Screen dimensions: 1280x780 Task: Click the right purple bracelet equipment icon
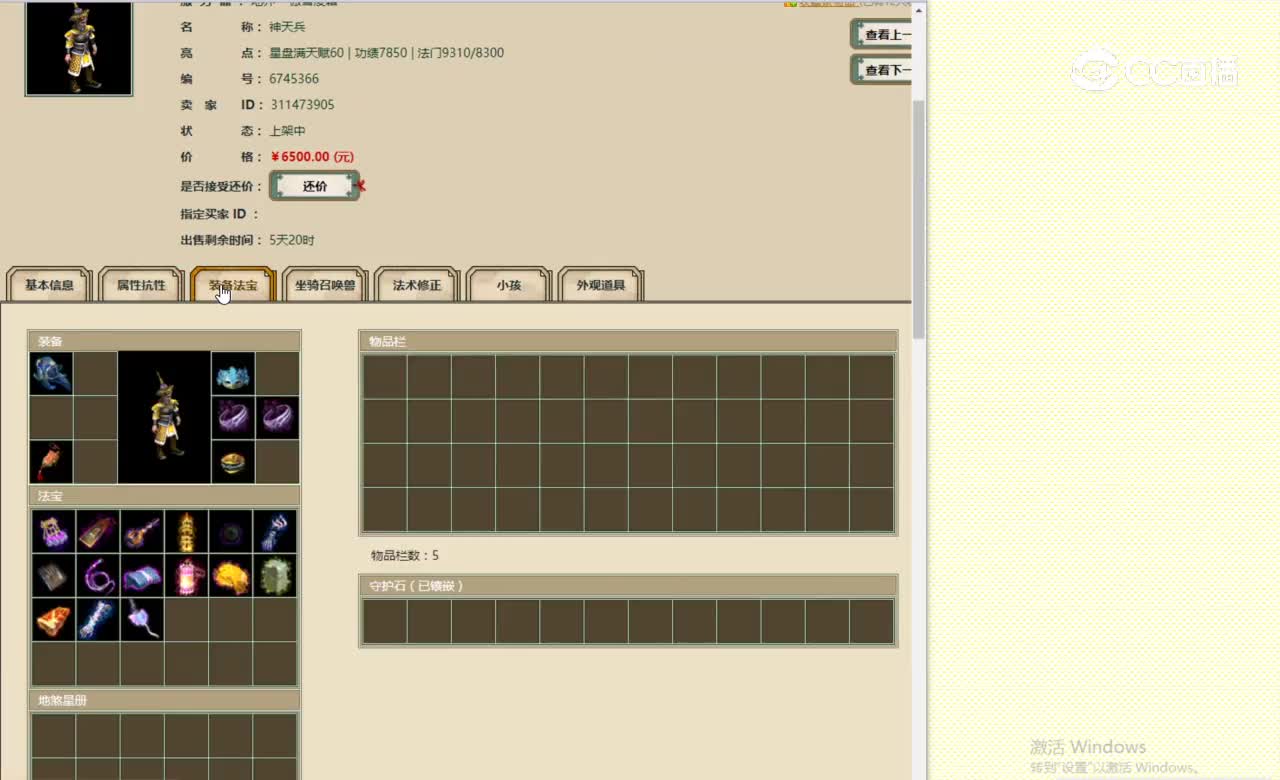(x=277, y=417)
